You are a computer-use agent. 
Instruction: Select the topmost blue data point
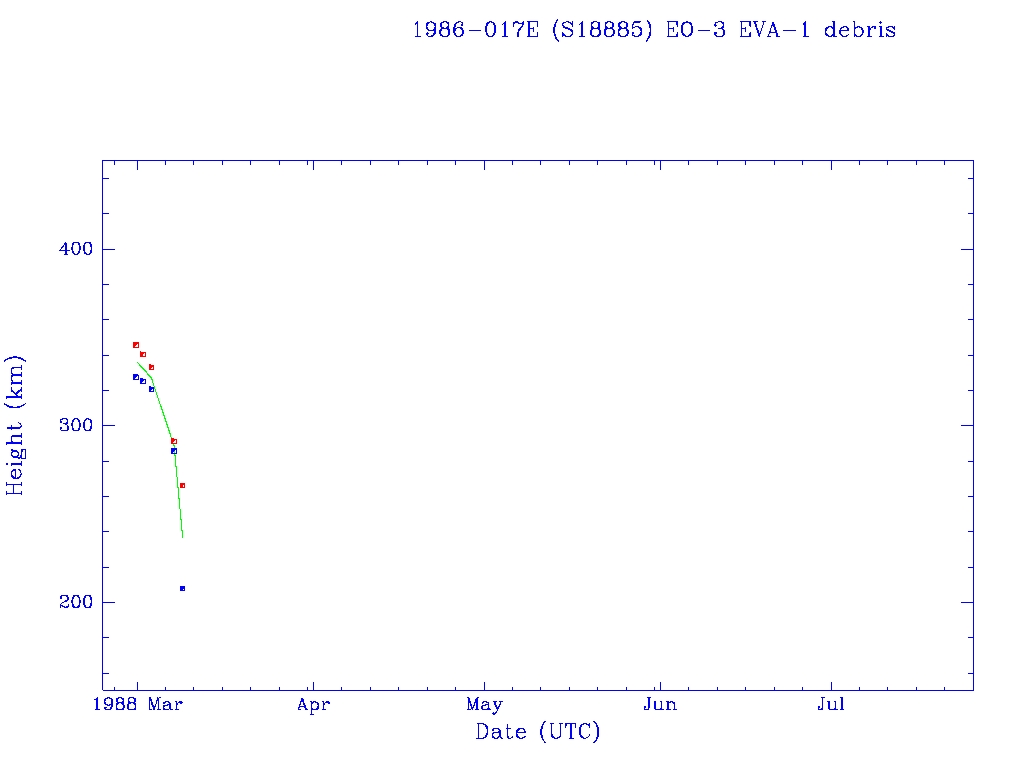tap(136, 377)
